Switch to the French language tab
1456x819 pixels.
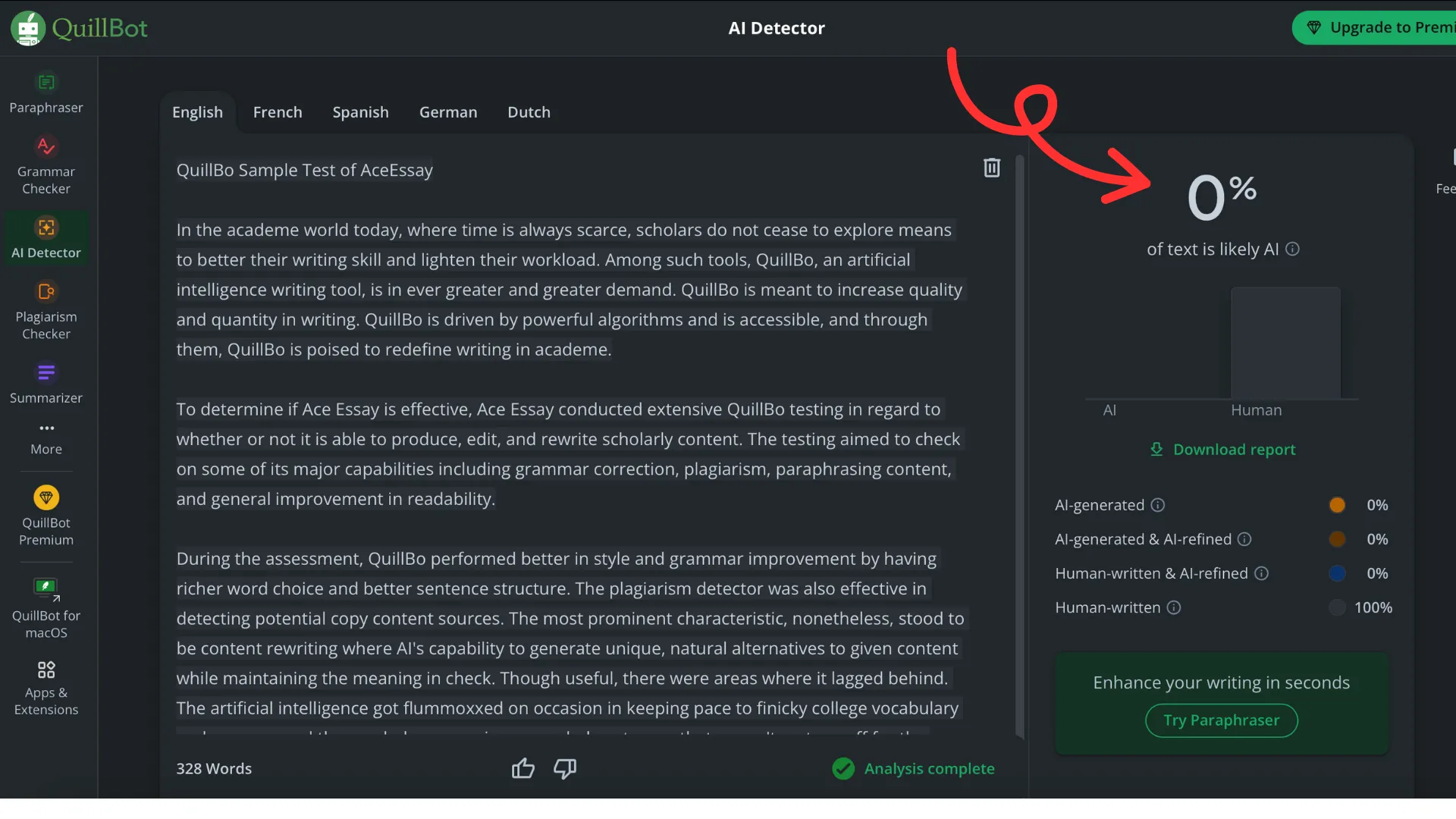278,112
